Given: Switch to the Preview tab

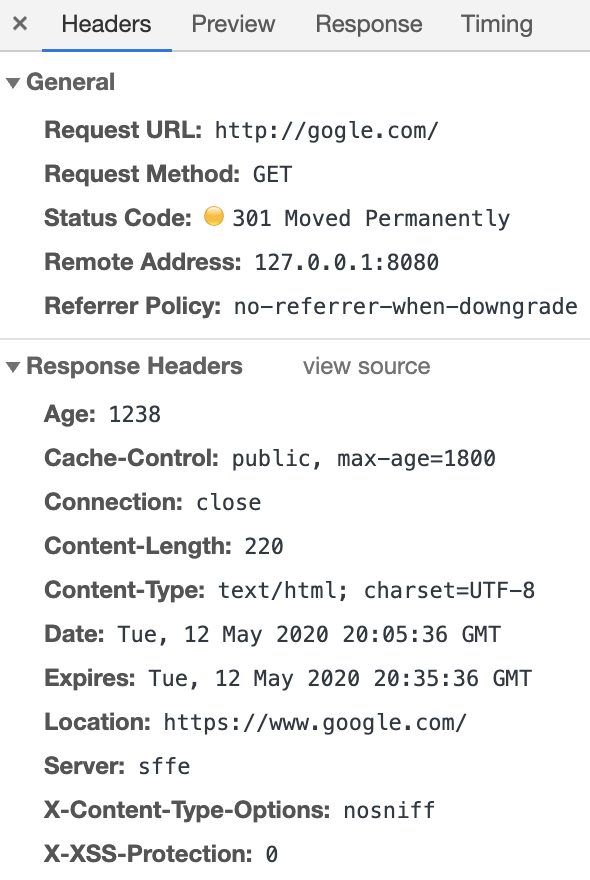Looking at the screenshot, I should (x=233, y=24).
